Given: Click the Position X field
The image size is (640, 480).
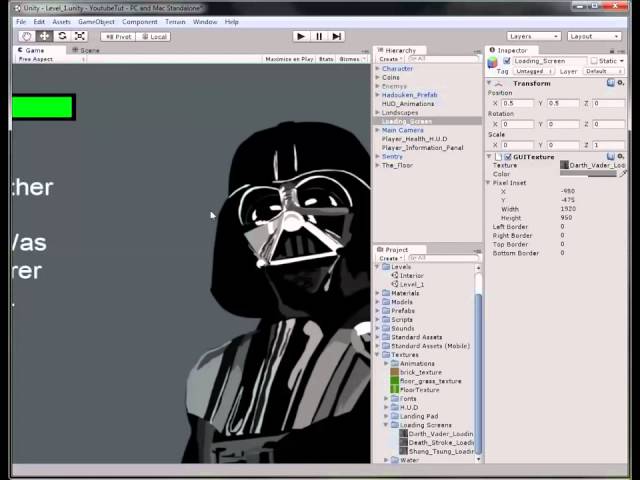Looking at the screenshot, I should coord(517,103).
